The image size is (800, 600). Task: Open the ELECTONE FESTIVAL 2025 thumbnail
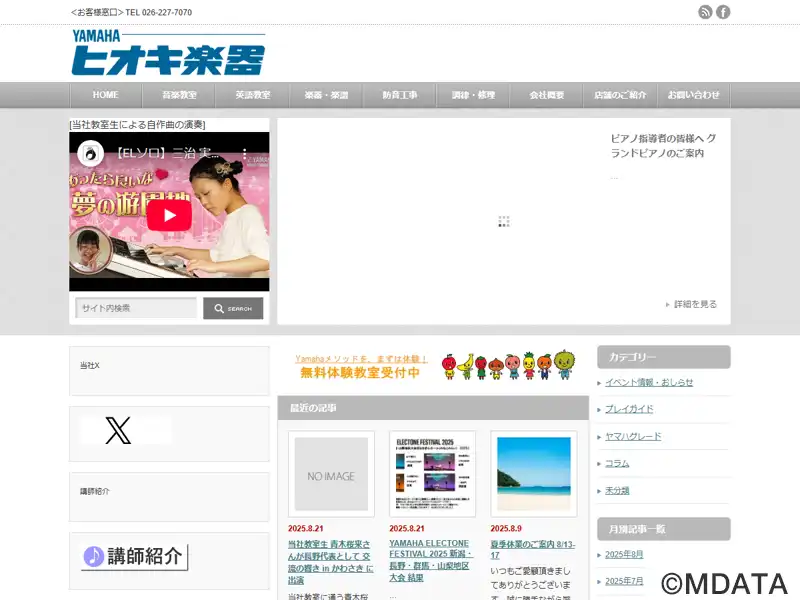coord(432,474)
